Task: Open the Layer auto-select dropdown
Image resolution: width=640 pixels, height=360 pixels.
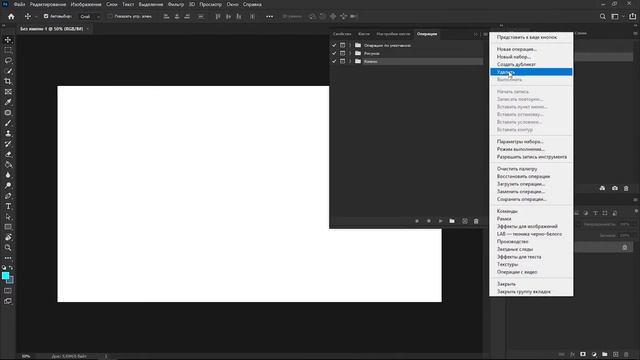Action: 89,16
